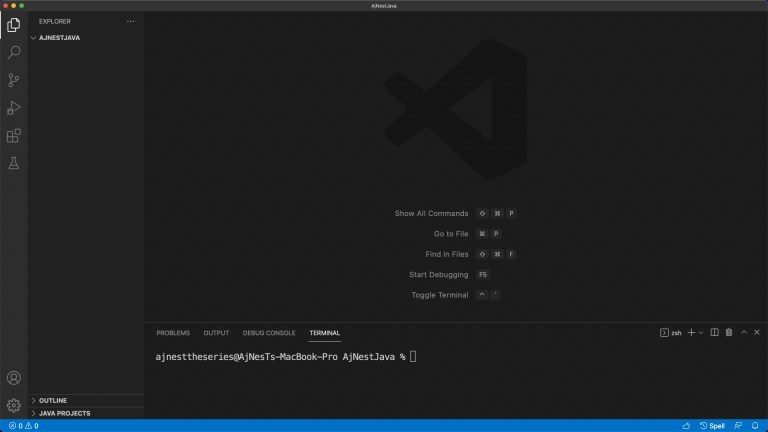Open the Testing flask view
The width and height of the screenshot is (768, 432).
(x=14, y=163)
